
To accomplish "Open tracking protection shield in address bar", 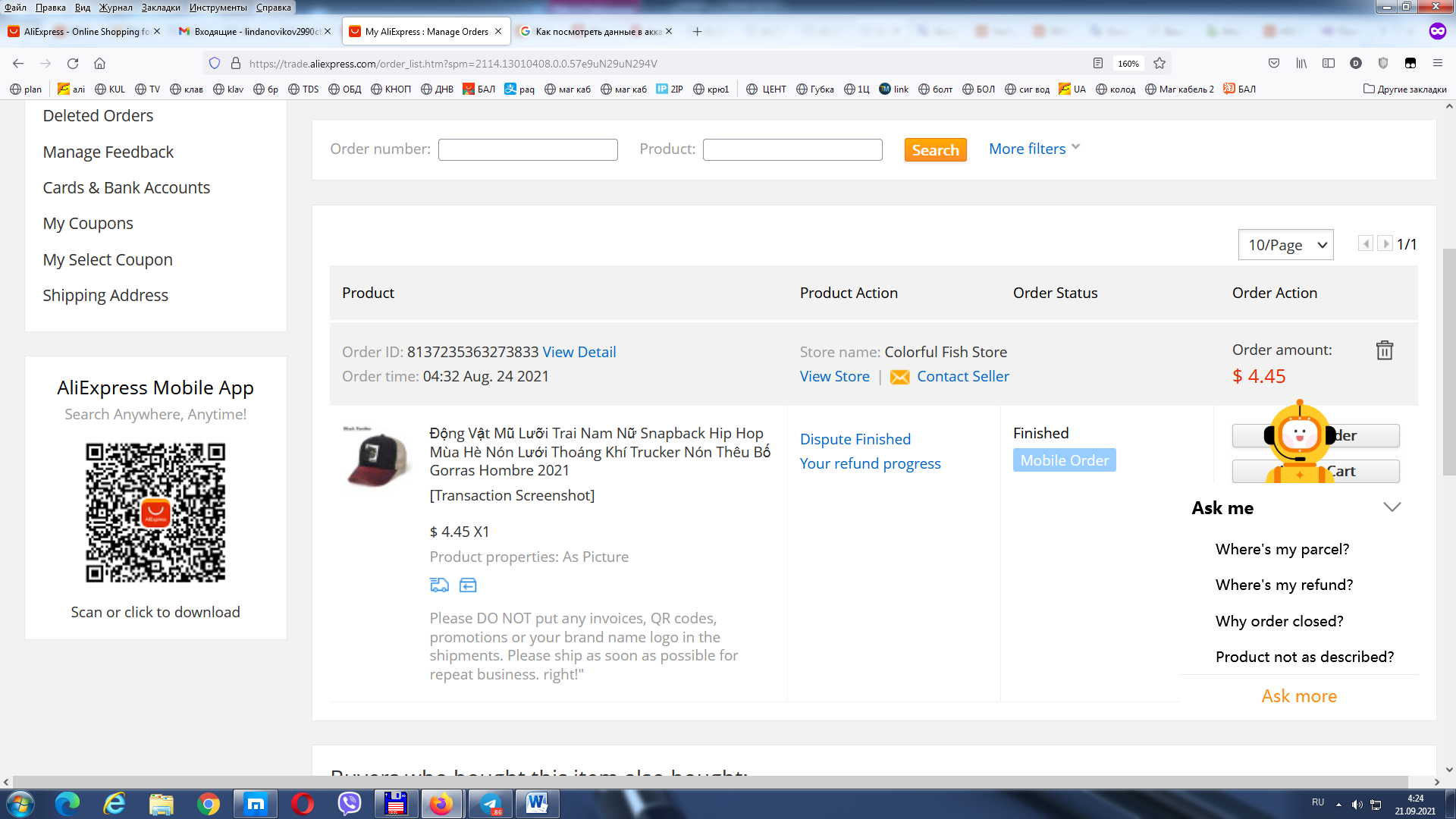I will (215, 64).
